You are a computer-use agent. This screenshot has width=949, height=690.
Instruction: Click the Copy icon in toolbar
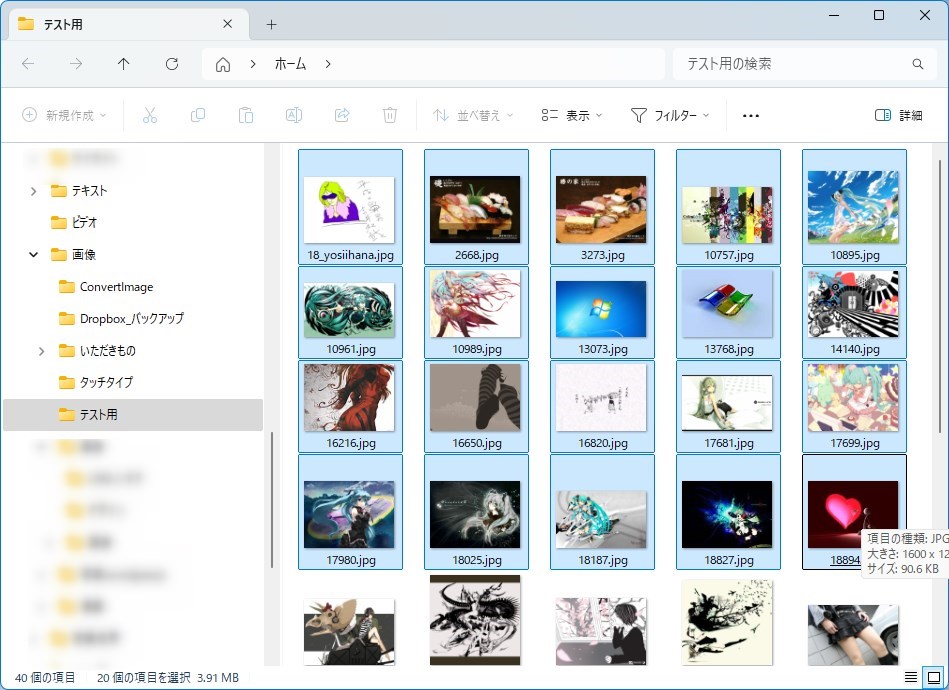(x=198, y=115)
